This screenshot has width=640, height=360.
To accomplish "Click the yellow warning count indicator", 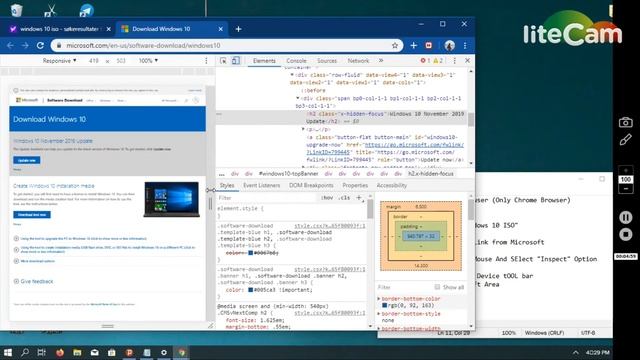I will pos(438,61).
